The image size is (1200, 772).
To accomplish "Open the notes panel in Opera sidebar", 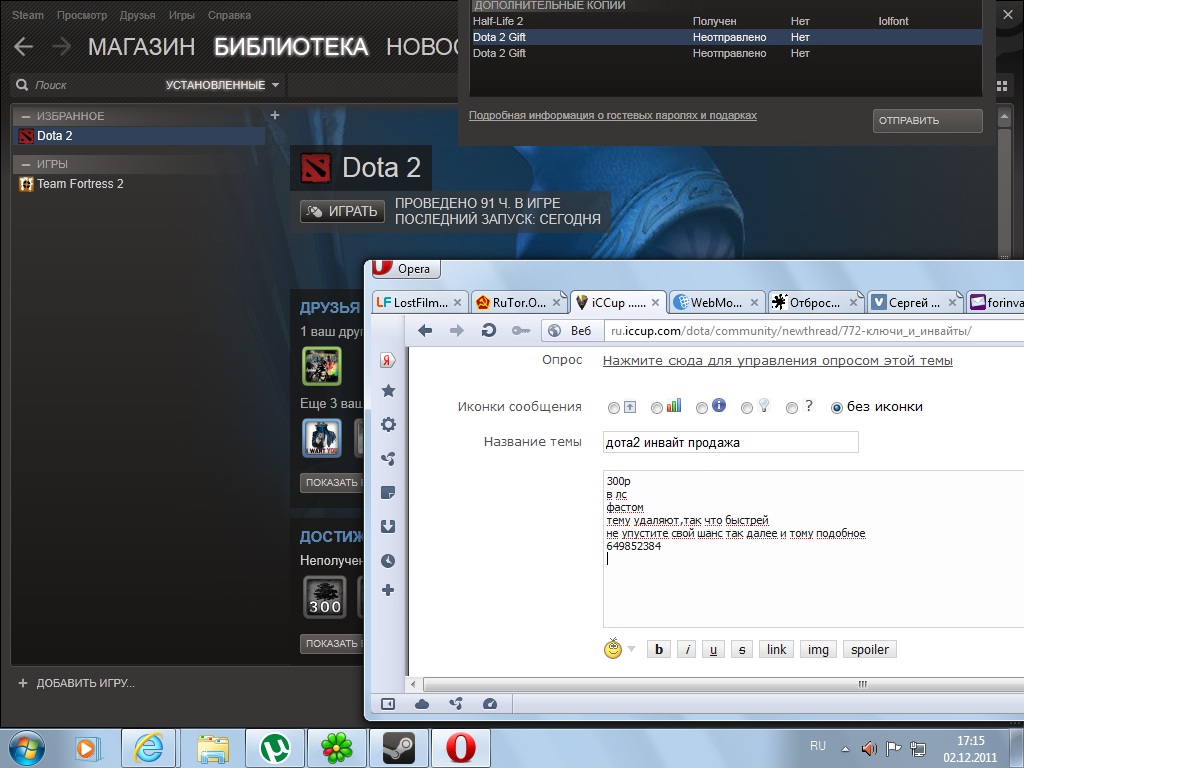I will [388, 493].
